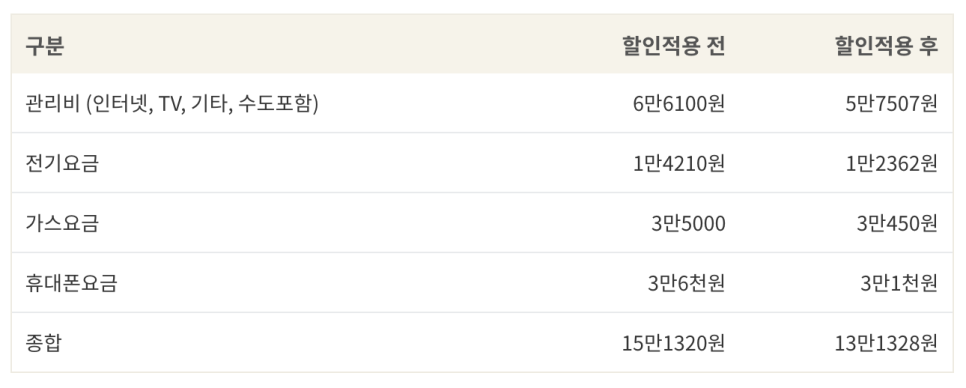Click the 5만7507원 cell

click(x=891, y=103)
